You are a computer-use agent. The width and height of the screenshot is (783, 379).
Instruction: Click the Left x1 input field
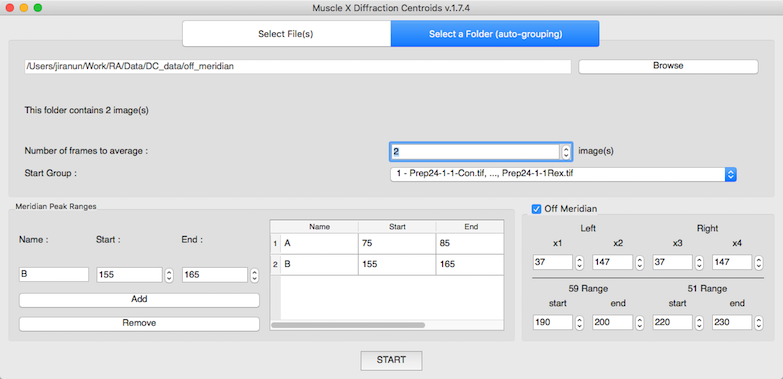[553, 262]
